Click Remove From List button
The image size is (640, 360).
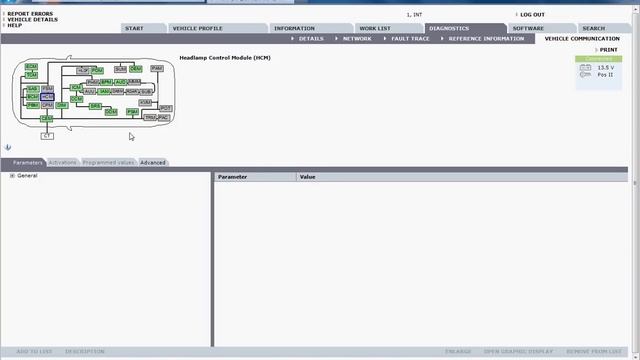594,351
